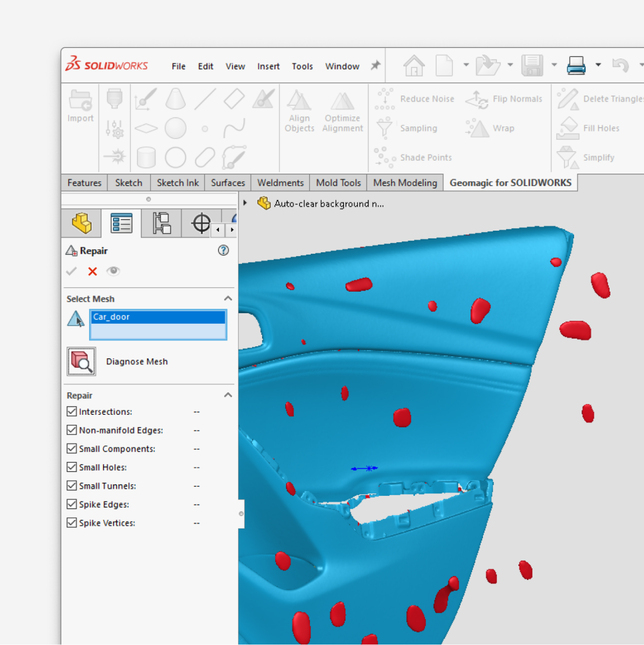Open Repair help with the question mark icon
644x645 pixels.
coord(223,250)
